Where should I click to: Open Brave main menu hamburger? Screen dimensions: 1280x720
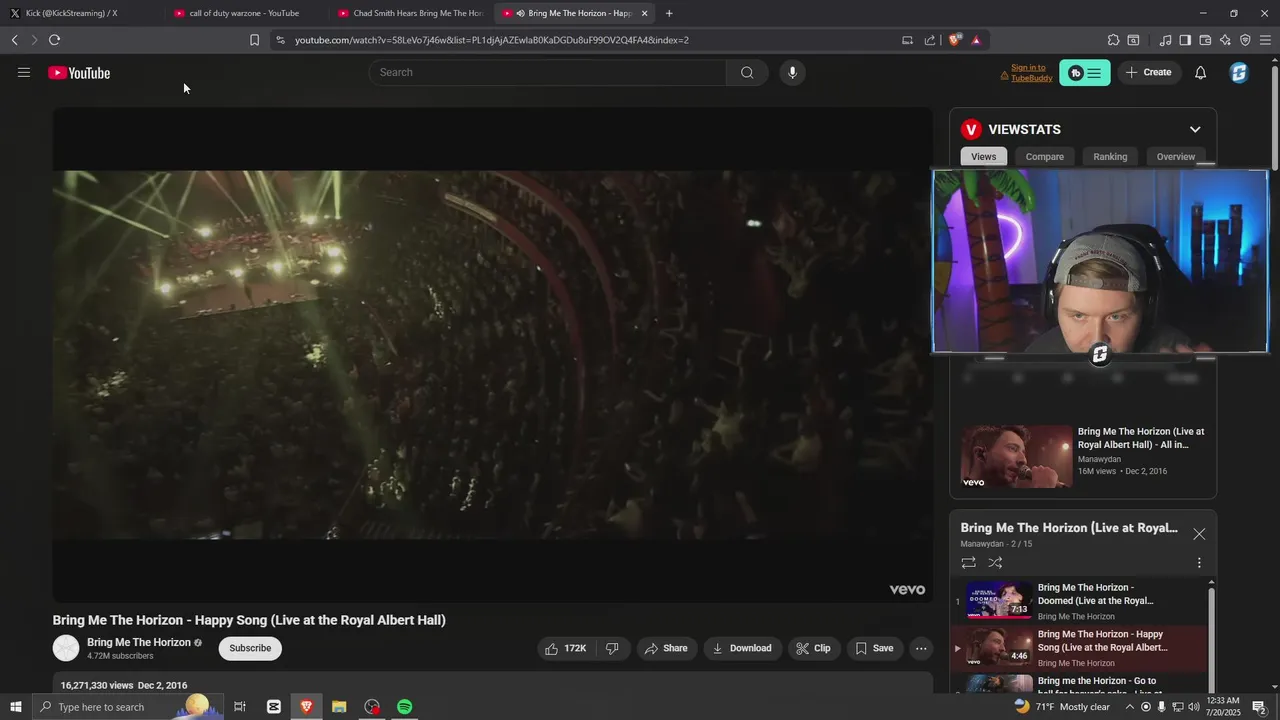coord(1265,40)
